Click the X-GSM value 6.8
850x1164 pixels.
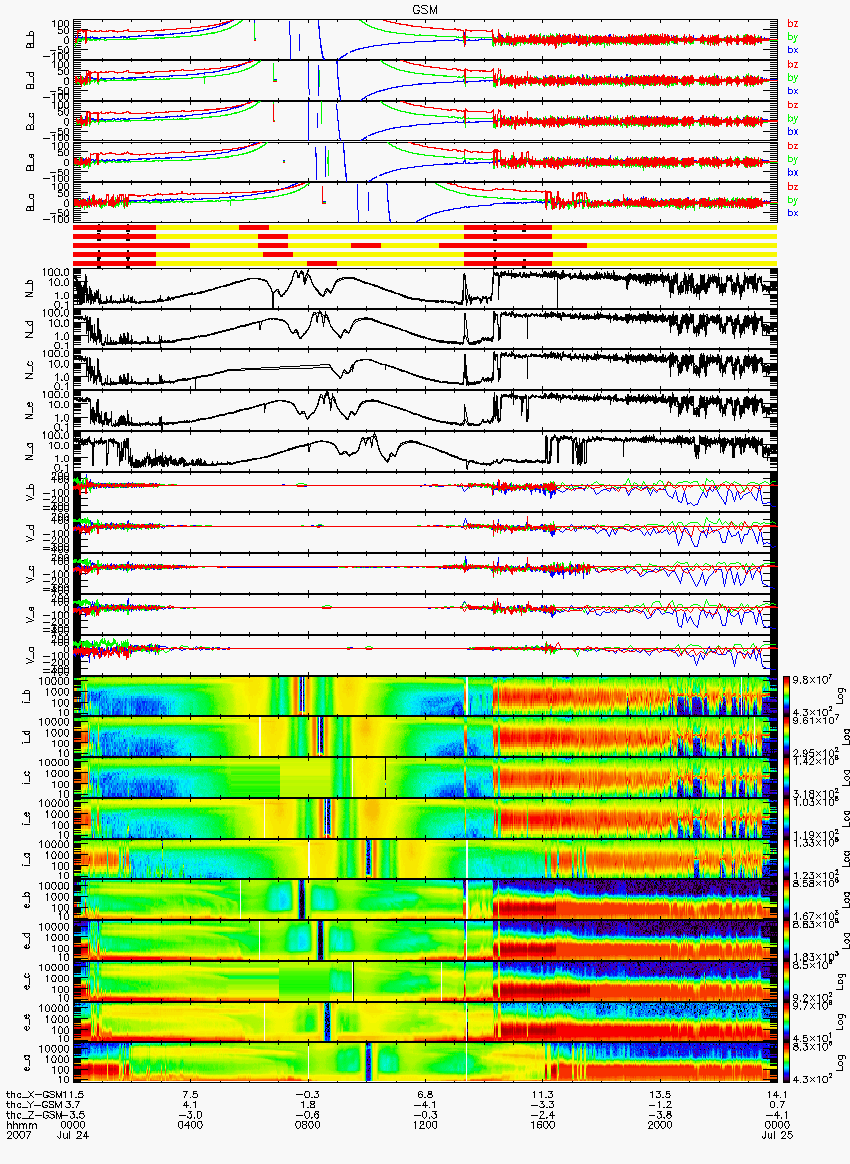point(425,1095)
